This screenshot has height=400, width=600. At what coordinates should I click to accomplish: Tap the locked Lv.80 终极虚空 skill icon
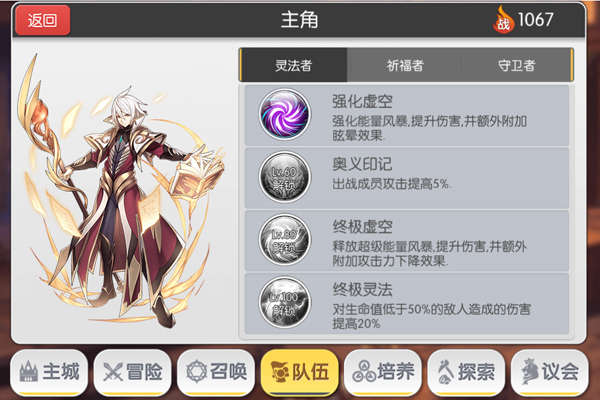click(x=284, y=240)
